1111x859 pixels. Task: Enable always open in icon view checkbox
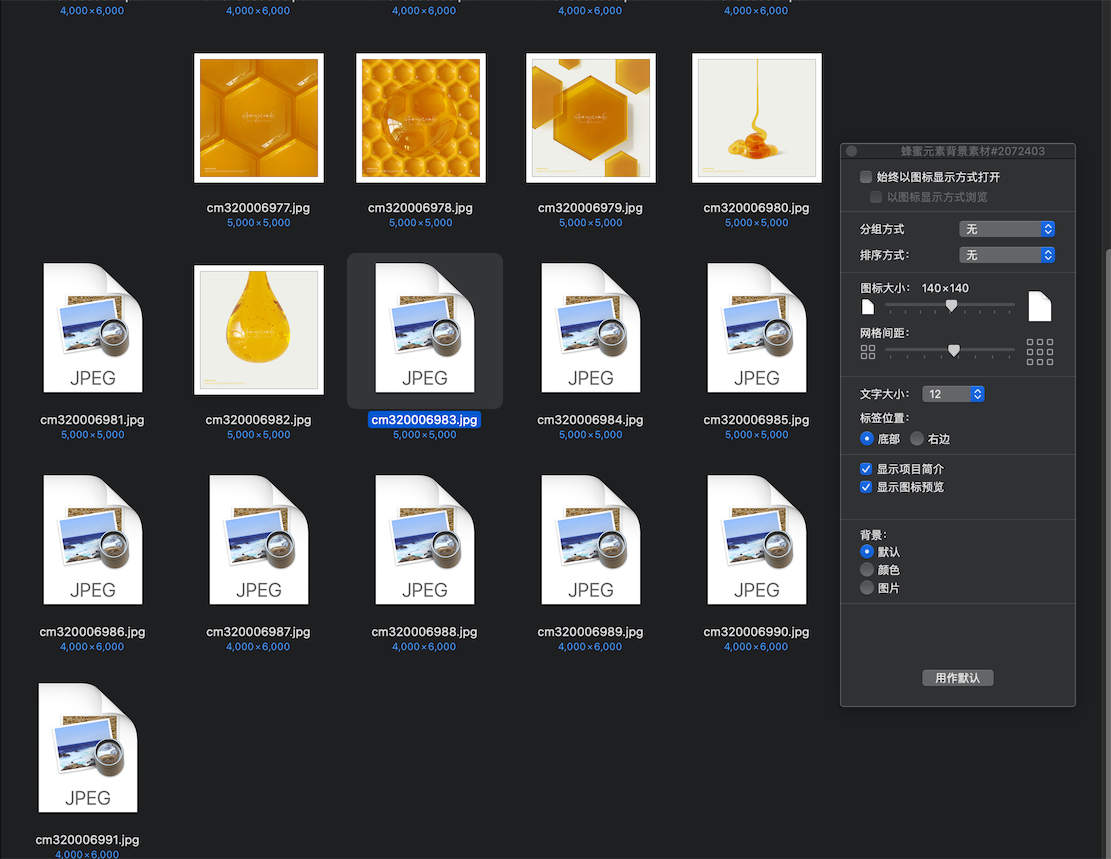click(x=866, y=177)
